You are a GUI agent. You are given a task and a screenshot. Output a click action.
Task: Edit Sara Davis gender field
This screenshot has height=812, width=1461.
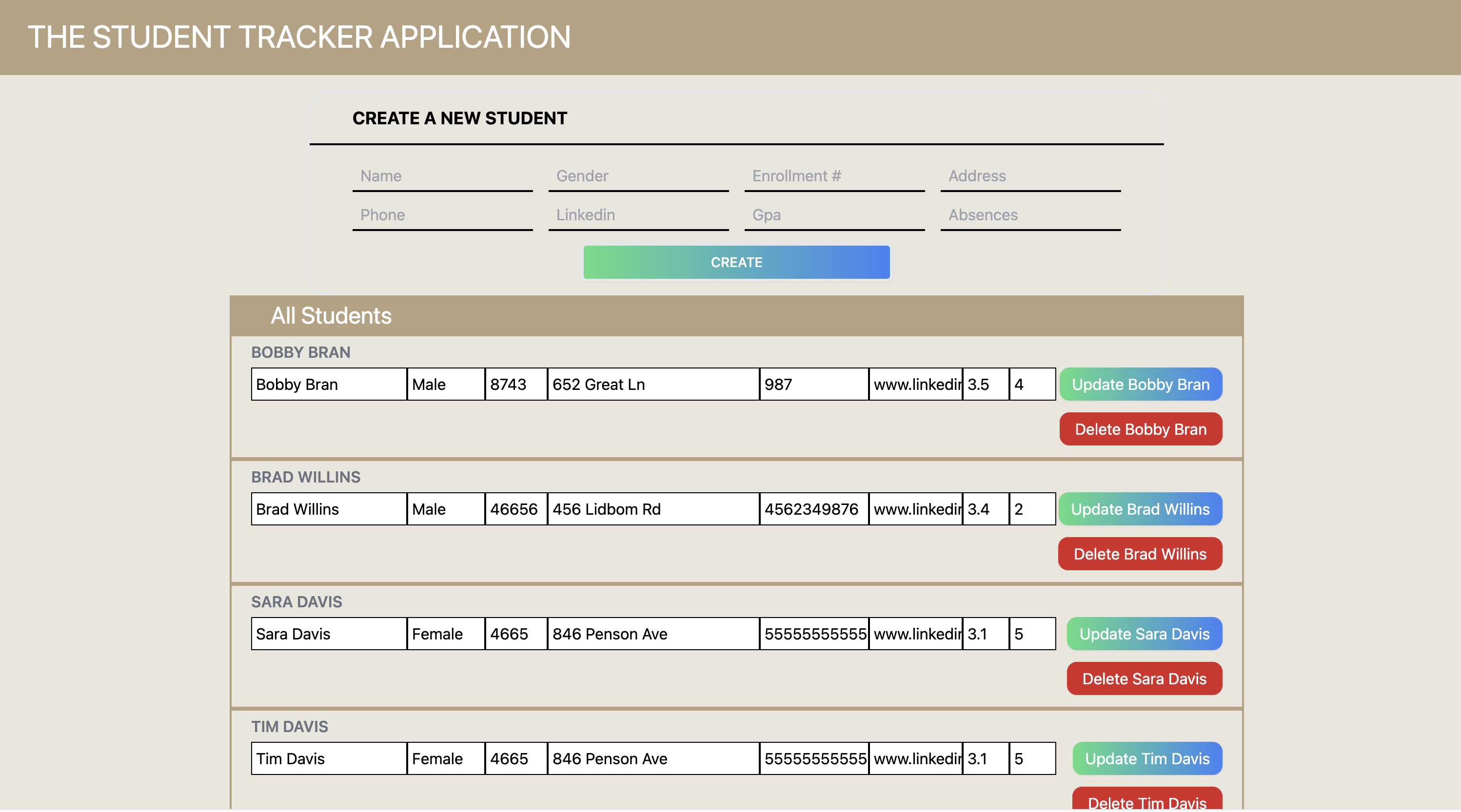[x=445, y=634]
